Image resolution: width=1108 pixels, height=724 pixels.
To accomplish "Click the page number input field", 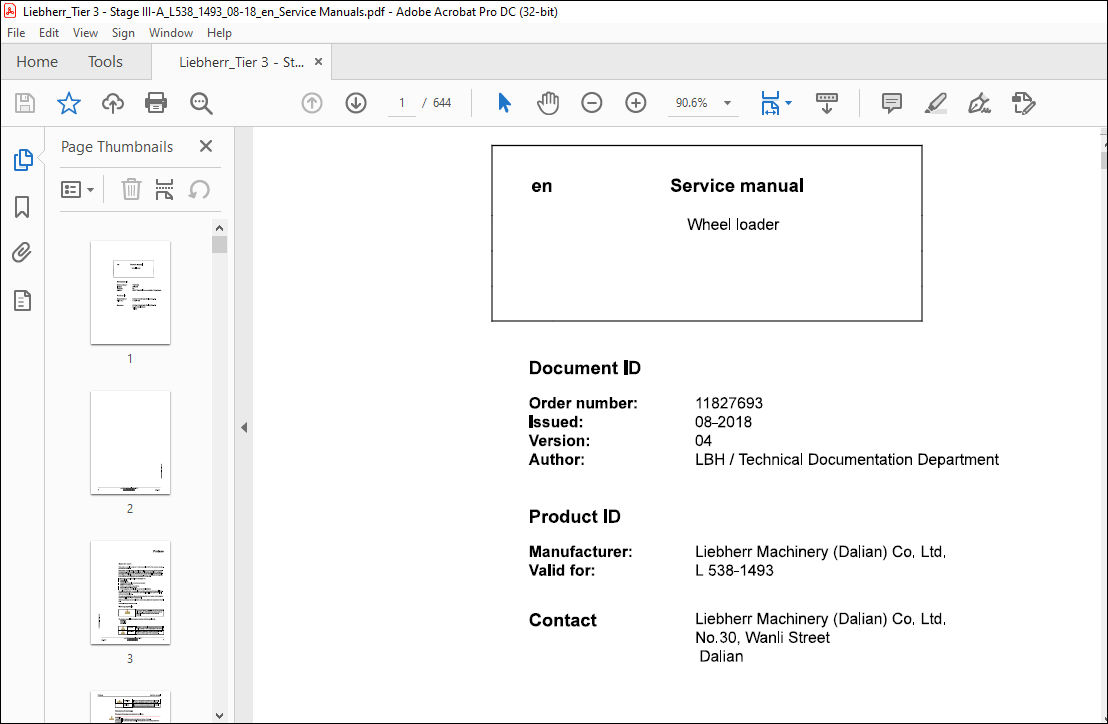I will [401, 103].
